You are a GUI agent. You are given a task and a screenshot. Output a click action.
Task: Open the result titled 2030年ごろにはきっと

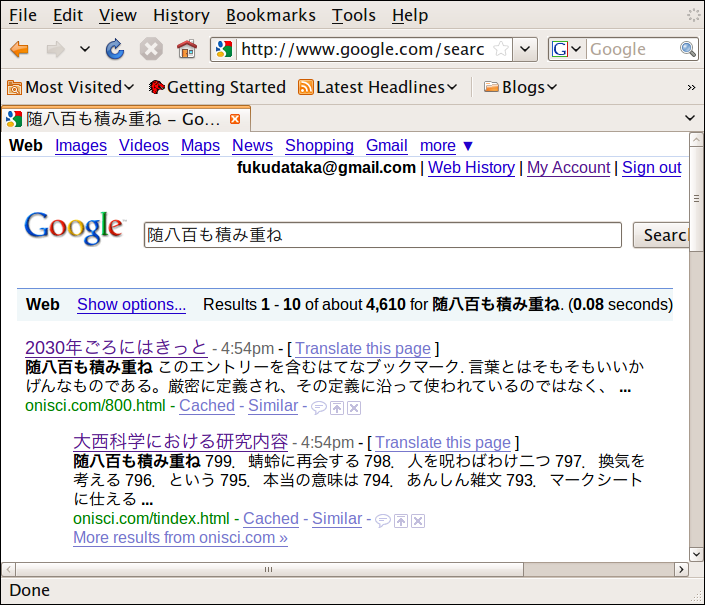pos(116,348)
